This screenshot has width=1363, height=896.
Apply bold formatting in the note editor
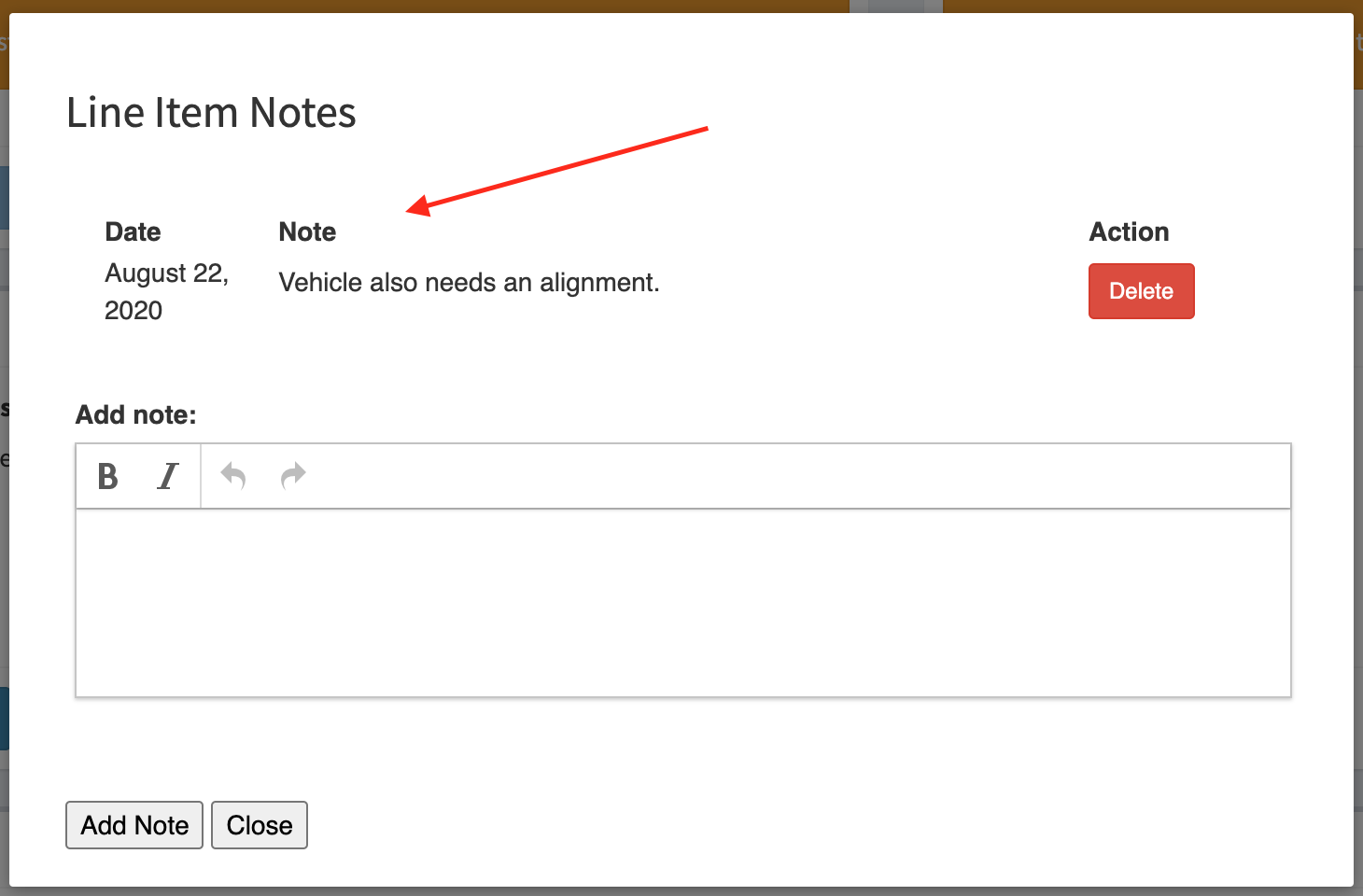(x=107, y=476)
